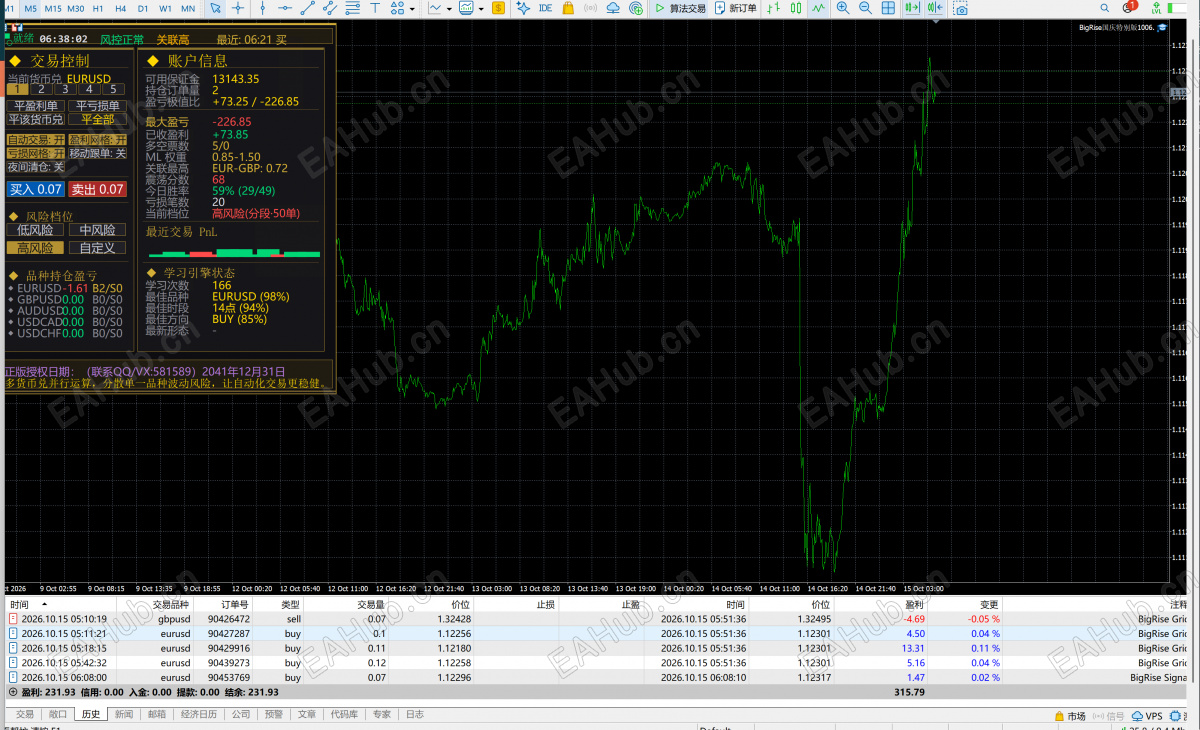
Task: Choose the 自定义 custom risk level
Action: (x=98, y=248)
